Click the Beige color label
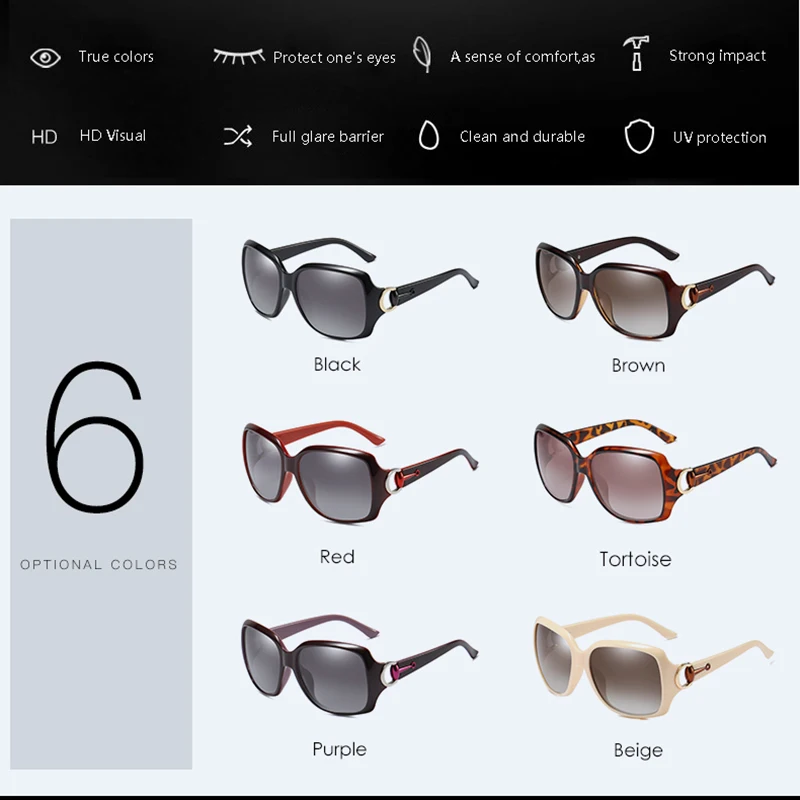The width and height of the screenshot is (800, 800). point(638,751)
